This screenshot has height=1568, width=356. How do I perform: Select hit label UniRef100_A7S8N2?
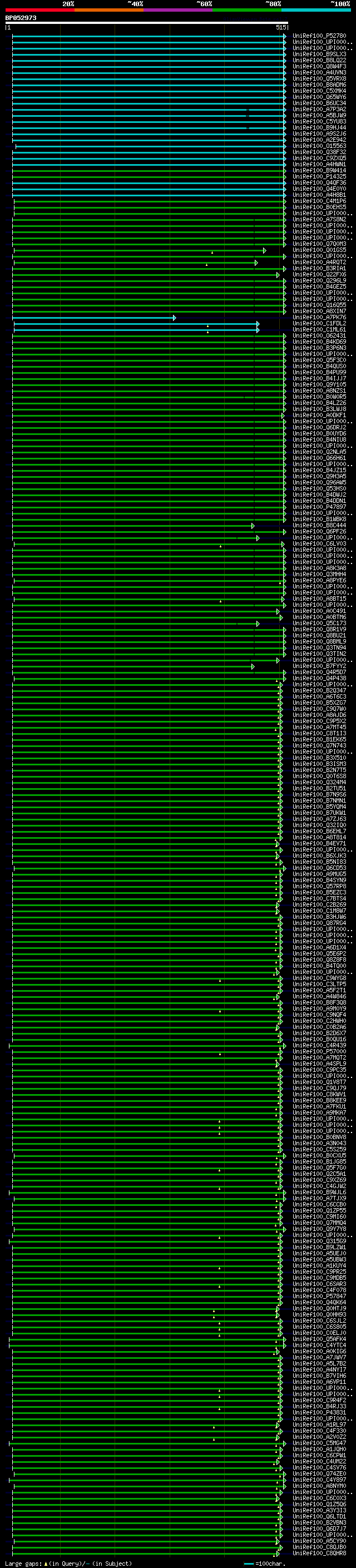click(319, 219)
